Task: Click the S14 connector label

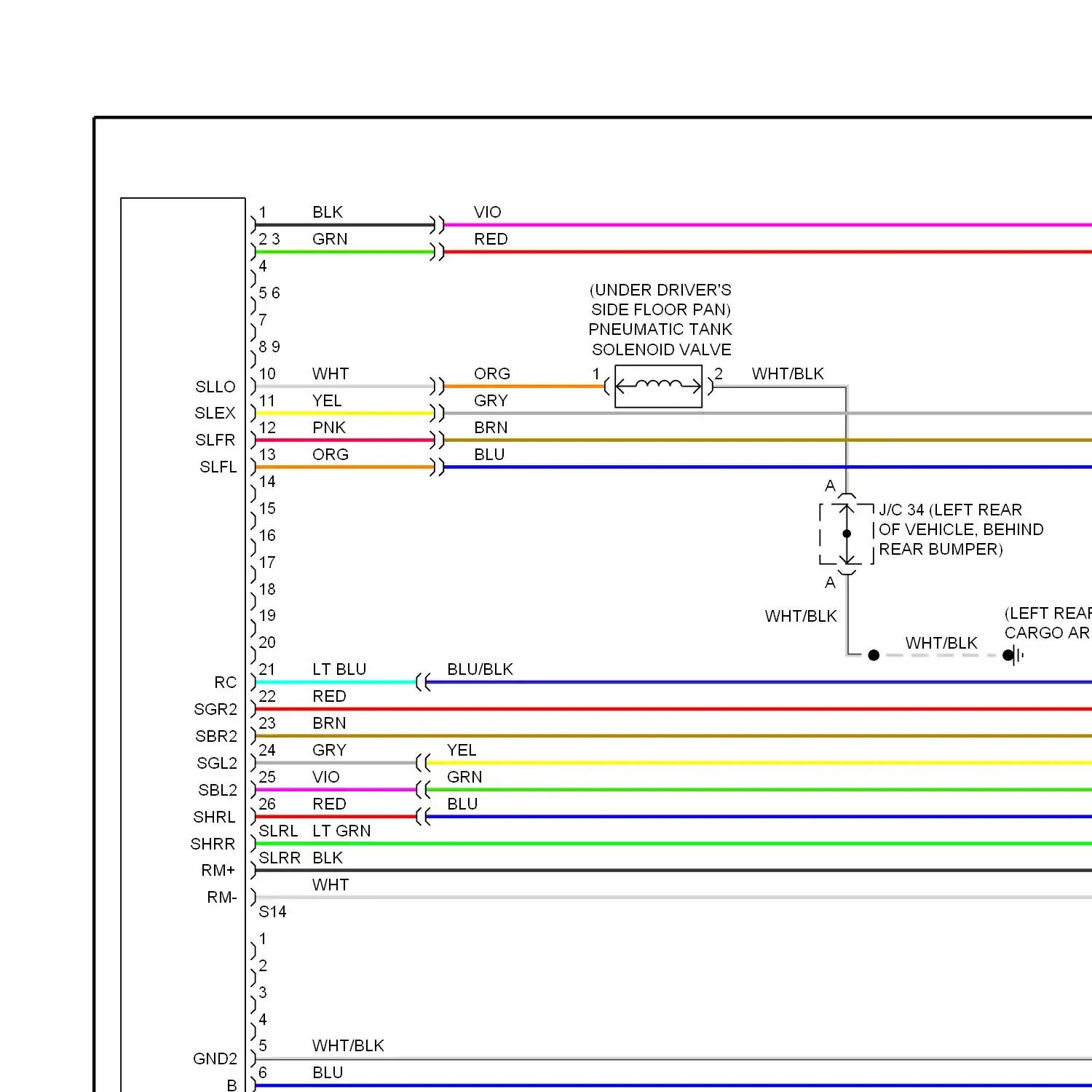Action: click(x=273, y=911)
